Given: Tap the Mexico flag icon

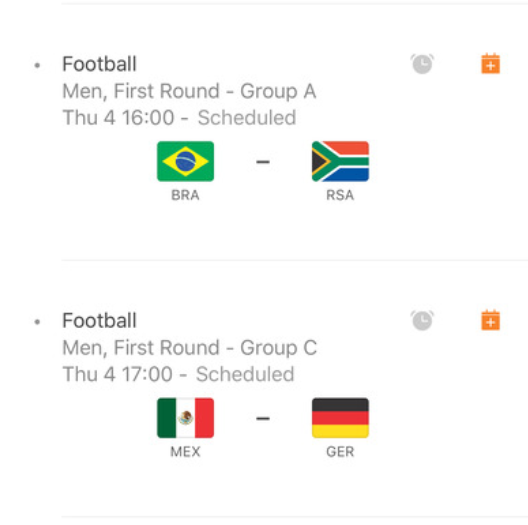Looking at the screenshot, I should click(186, 418).
